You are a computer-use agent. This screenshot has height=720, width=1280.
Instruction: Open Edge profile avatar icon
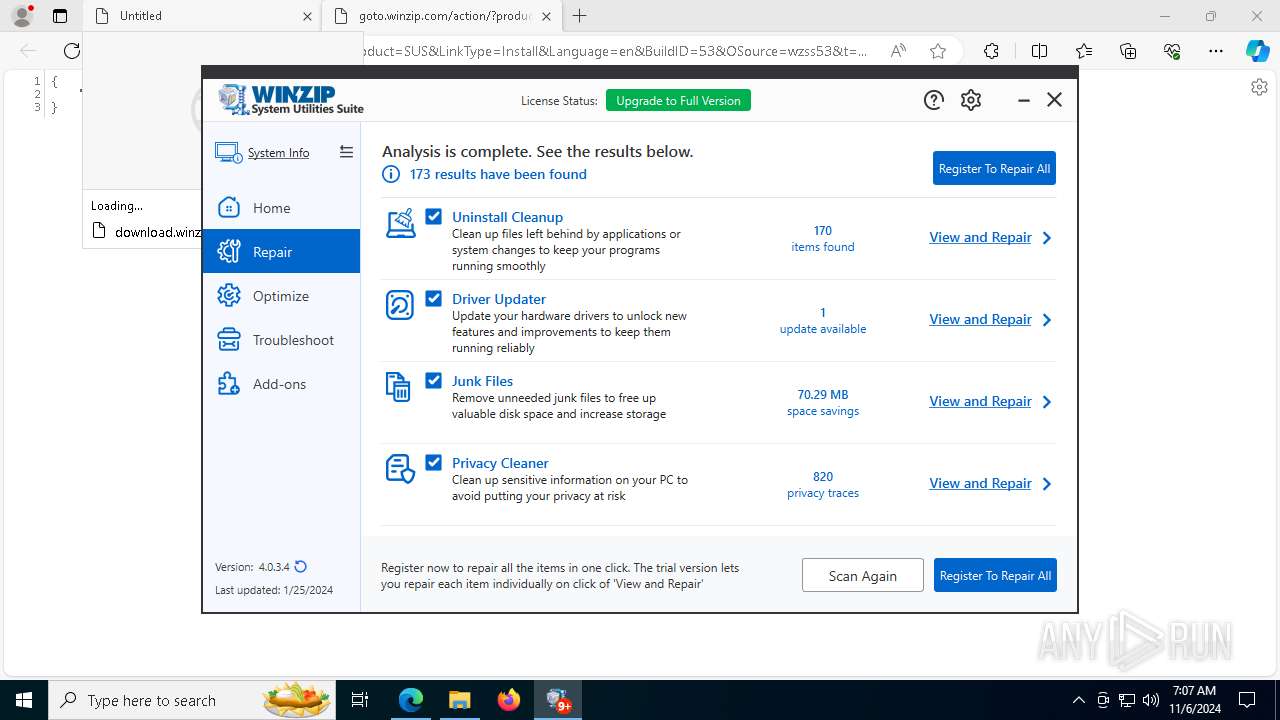(x=22, y=16)
